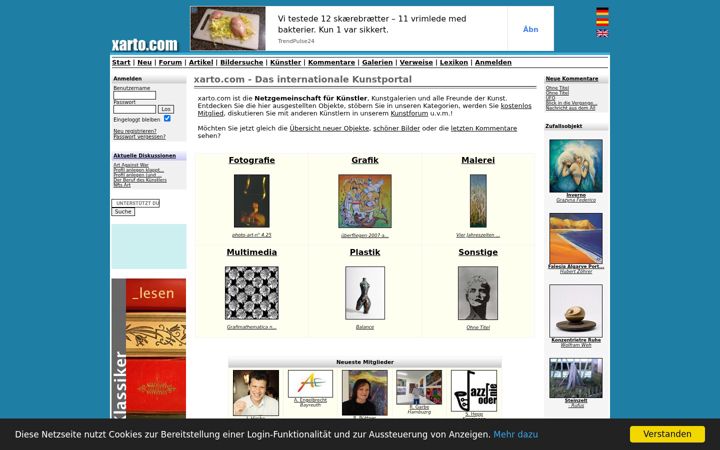Open the Kunstforum link
This screenshot has height=450, width=720.
409,113
